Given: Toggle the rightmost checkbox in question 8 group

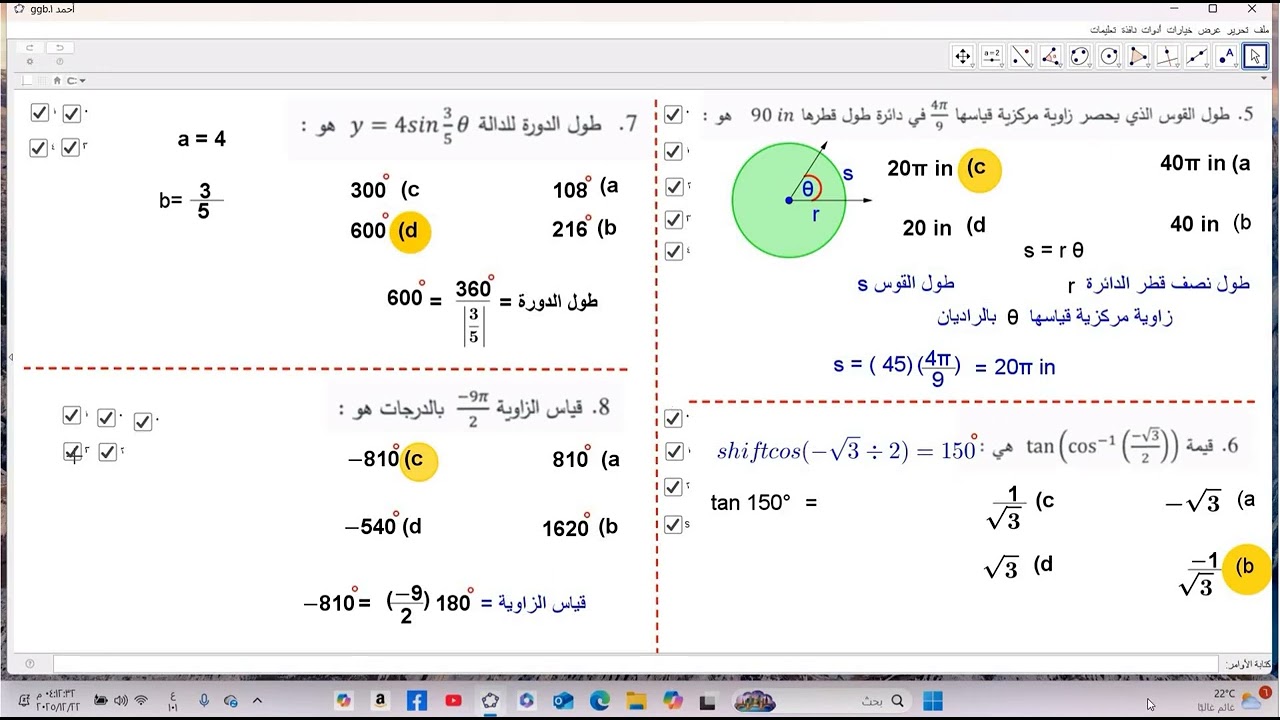Looking at the screenshot, I should [142, 422].
